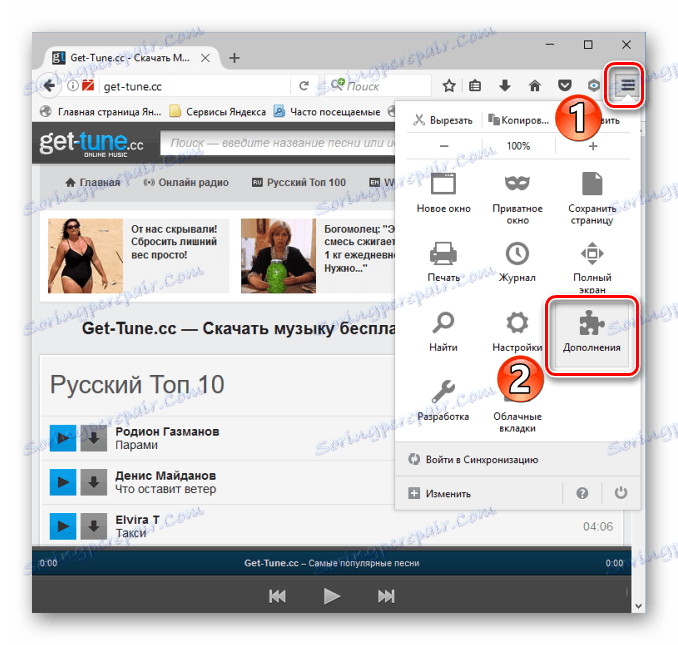Open Сервисы Яндекса bookmark folder
The image size is (678, 645).
[x=218, y=112]
